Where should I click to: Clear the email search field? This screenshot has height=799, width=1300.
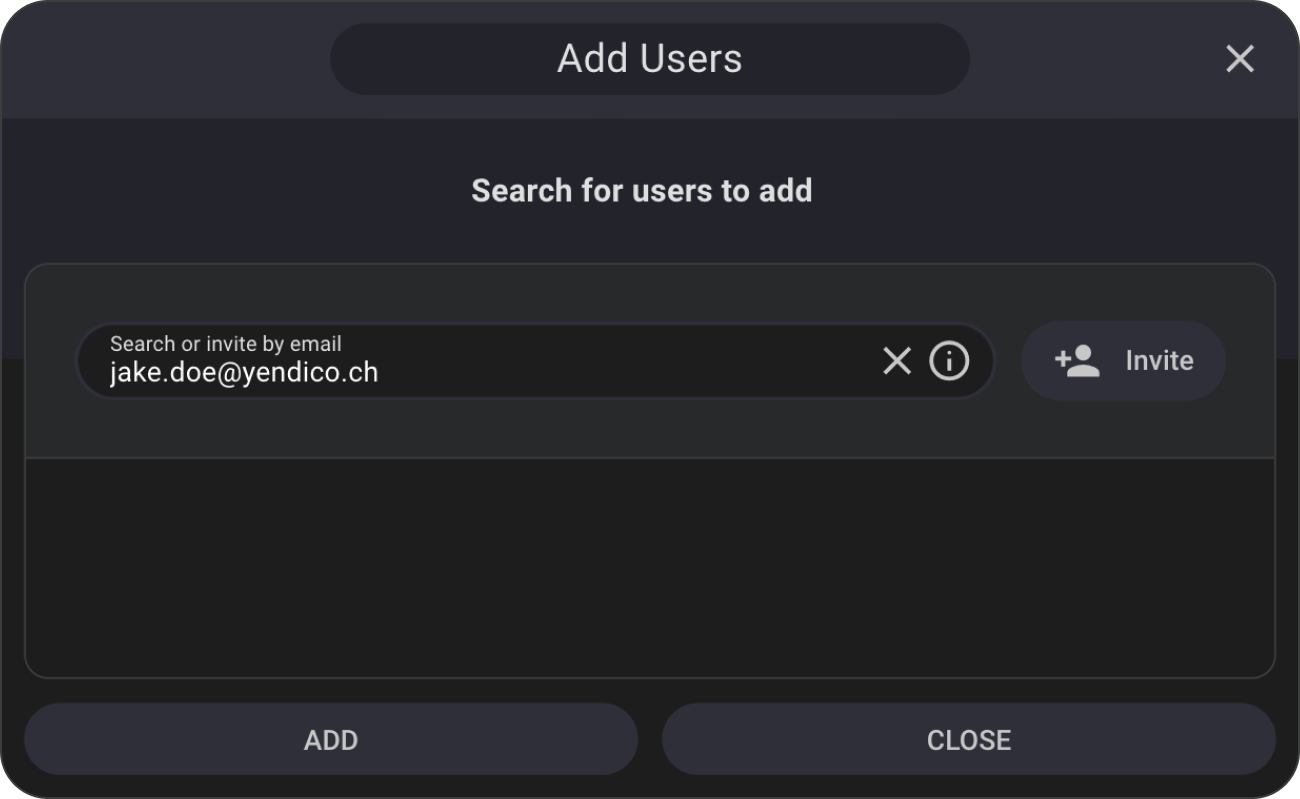pos(897,361)
